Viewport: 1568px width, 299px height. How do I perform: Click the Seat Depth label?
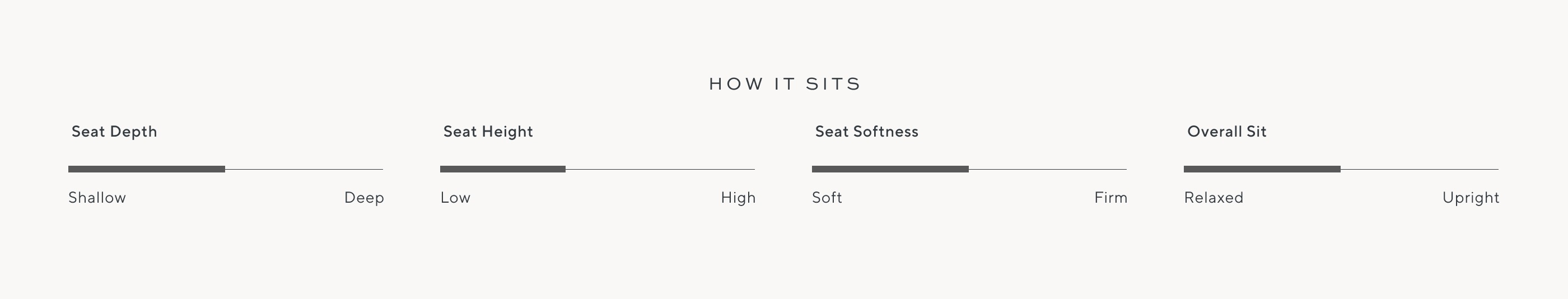point(114,132)
